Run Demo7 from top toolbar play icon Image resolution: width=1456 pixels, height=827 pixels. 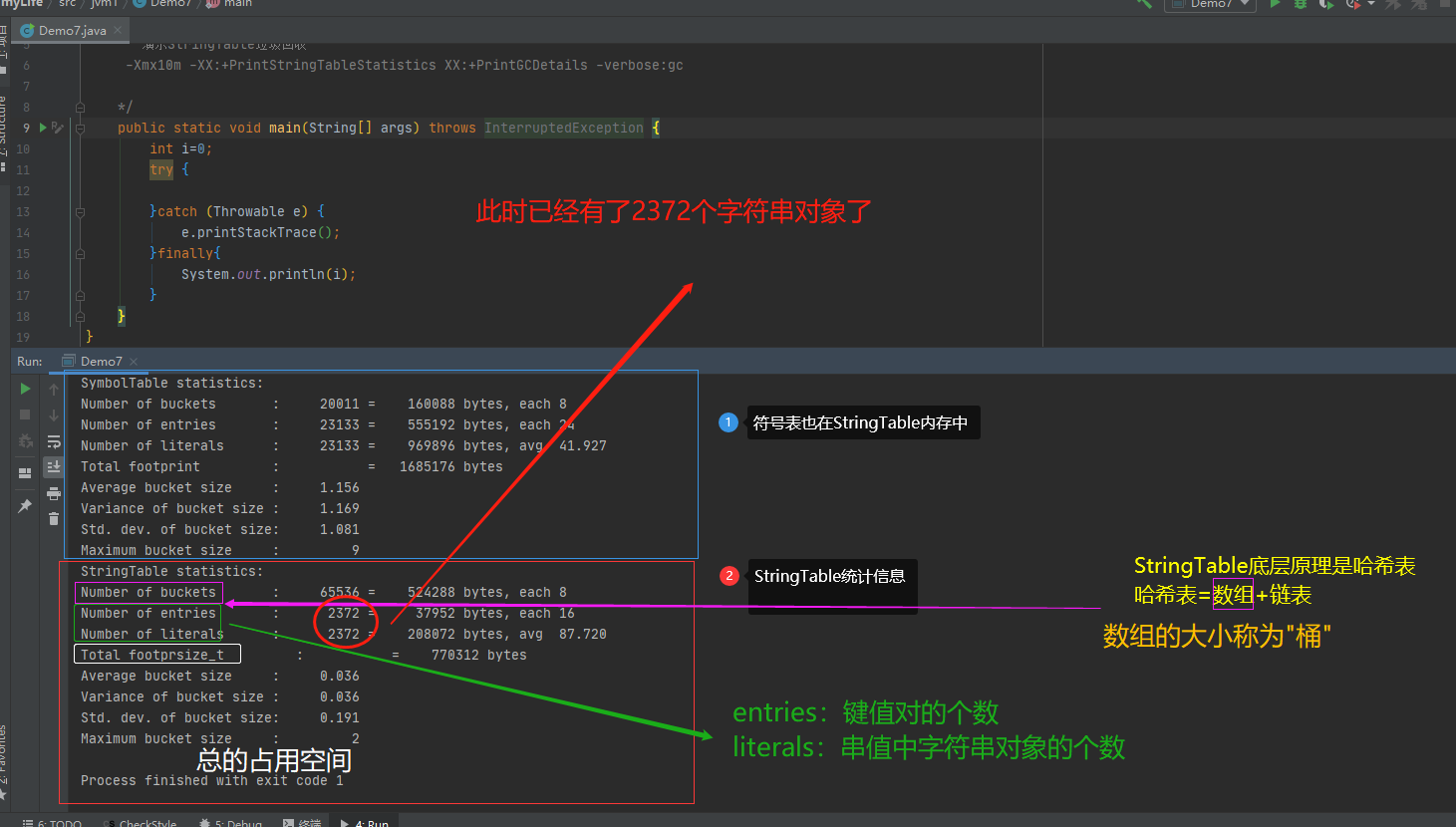coord(1275,4)
